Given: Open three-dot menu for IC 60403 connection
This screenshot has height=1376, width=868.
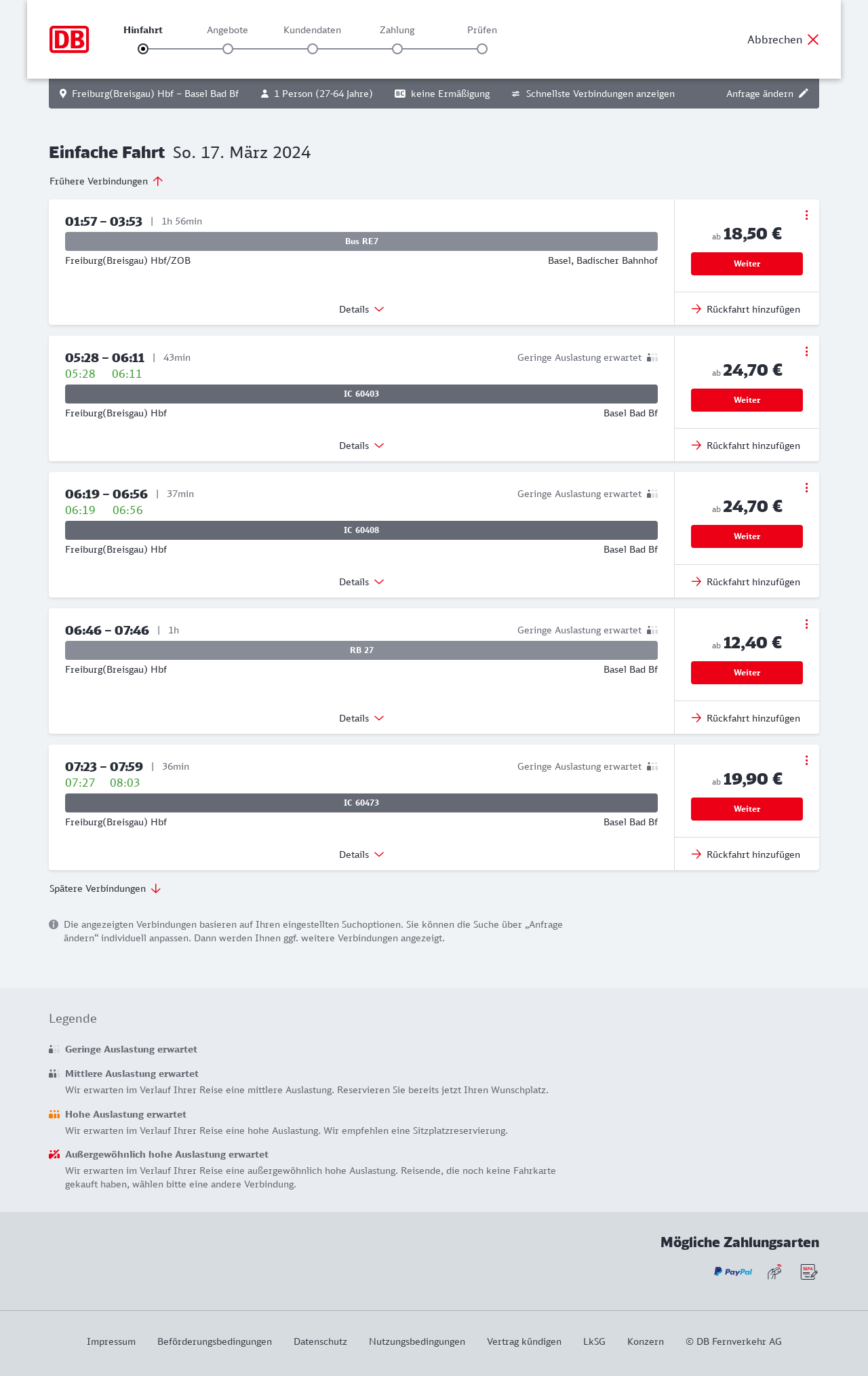Looking at the screenshot, I should tap(806, 351).
